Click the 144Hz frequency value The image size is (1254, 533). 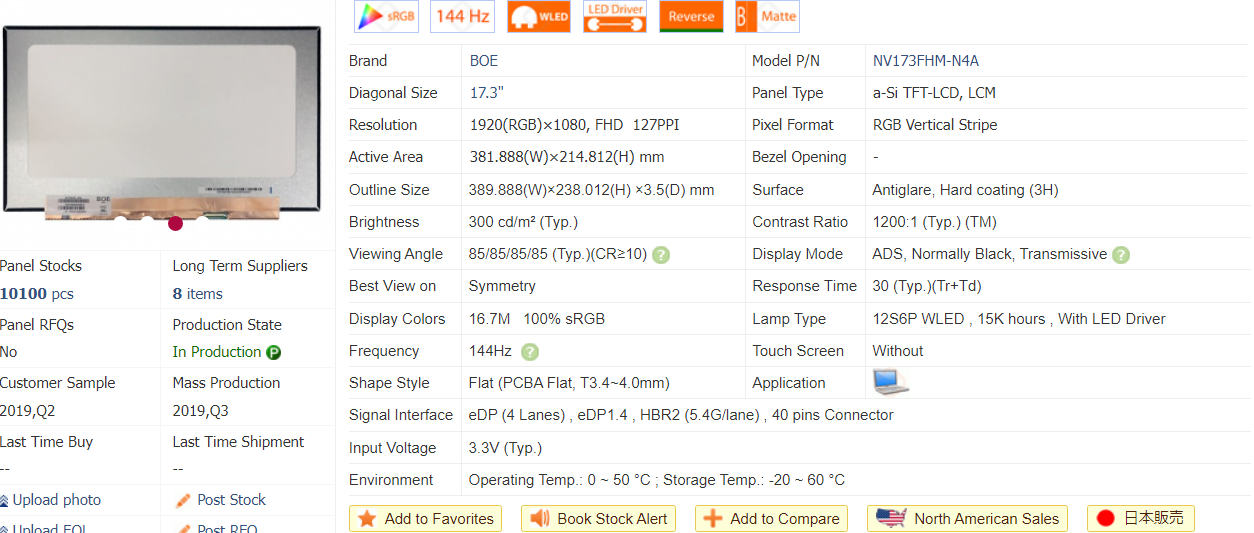(490, 351)
